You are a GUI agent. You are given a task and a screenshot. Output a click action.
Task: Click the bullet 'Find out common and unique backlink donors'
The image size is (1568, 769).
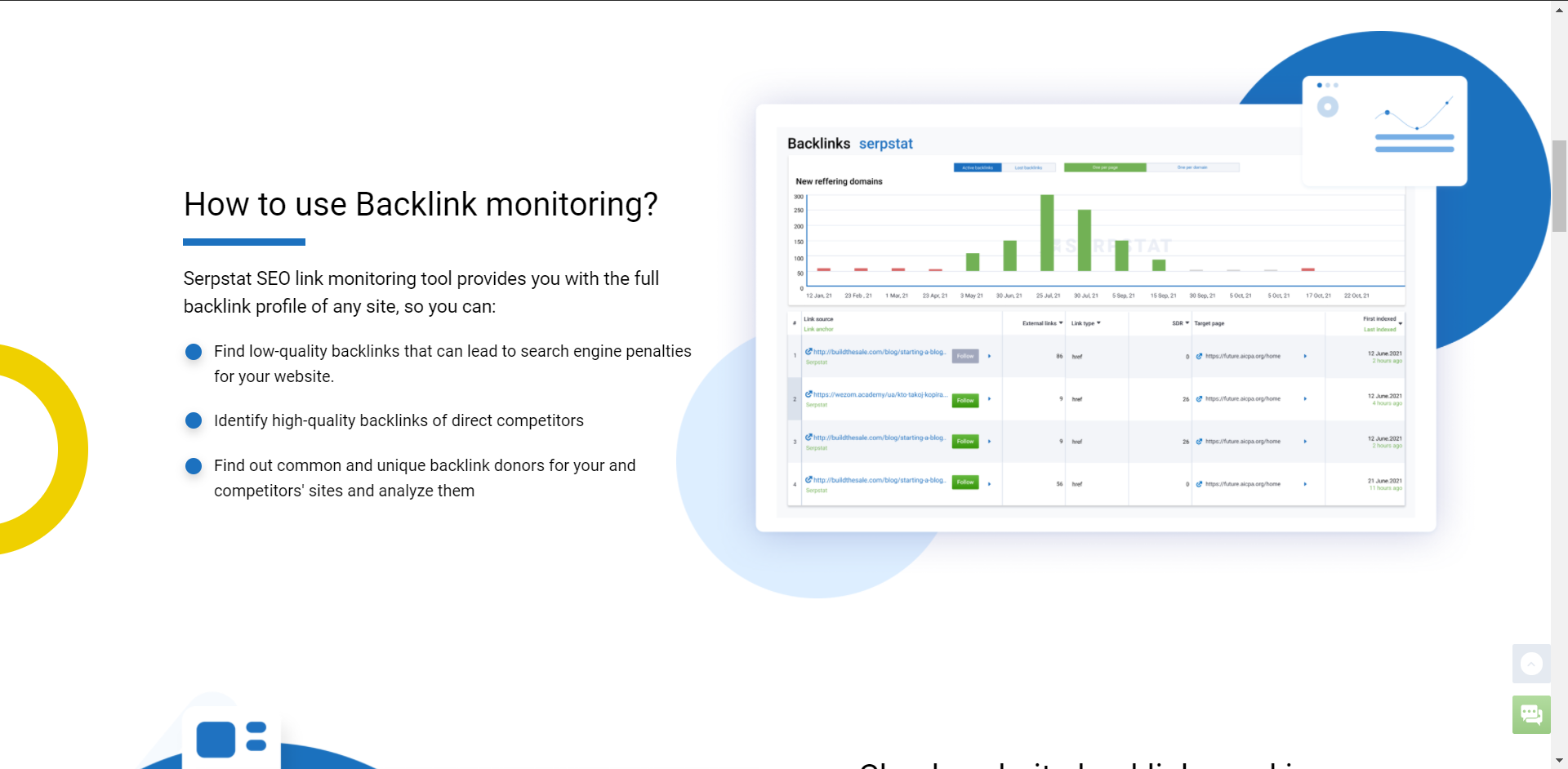pyautogui.click(x=425, y=478)
